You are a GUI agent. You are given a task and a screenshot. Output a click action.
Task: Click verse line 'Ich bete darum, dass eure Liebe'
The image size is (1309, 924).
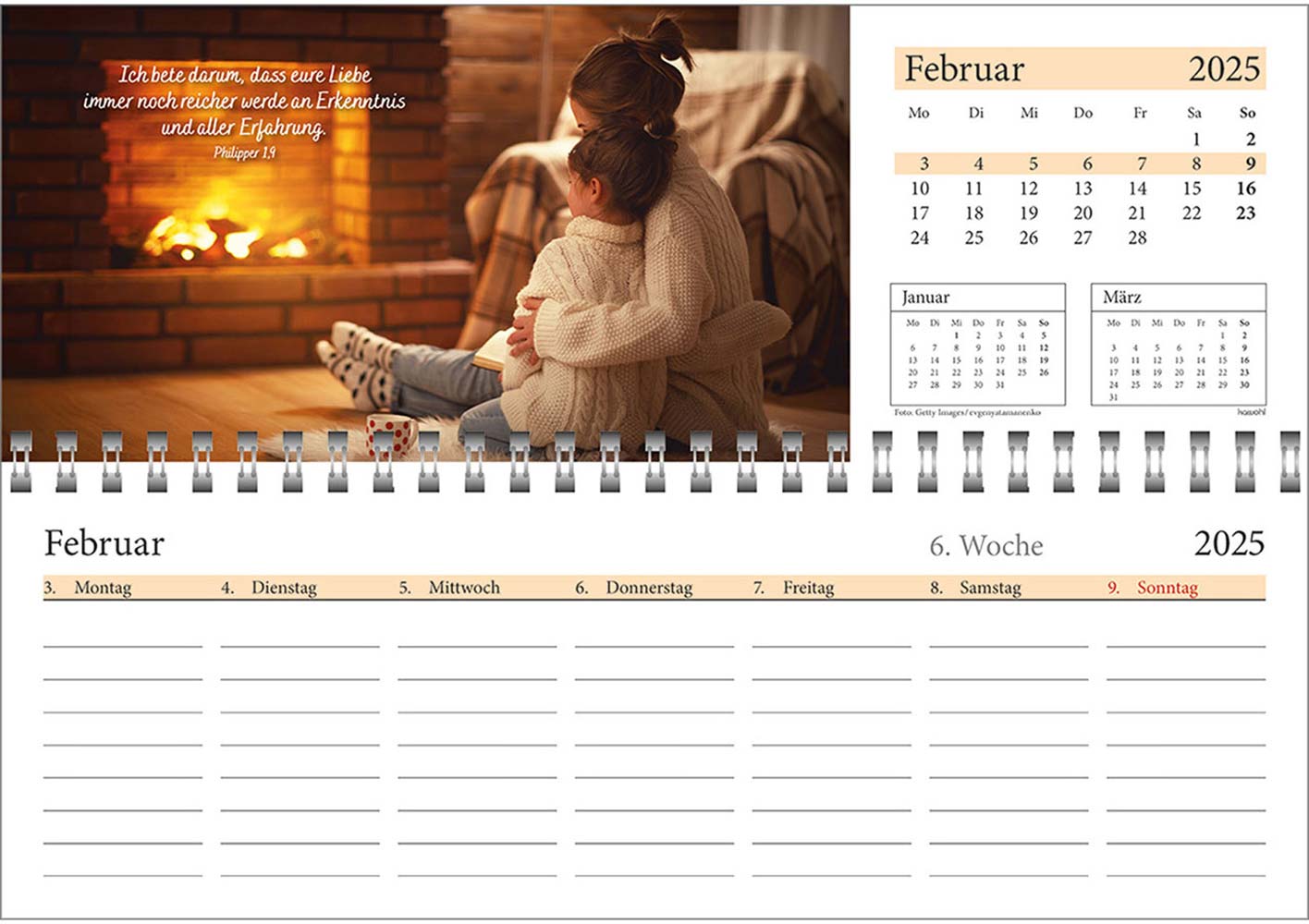tap(245, 76)
